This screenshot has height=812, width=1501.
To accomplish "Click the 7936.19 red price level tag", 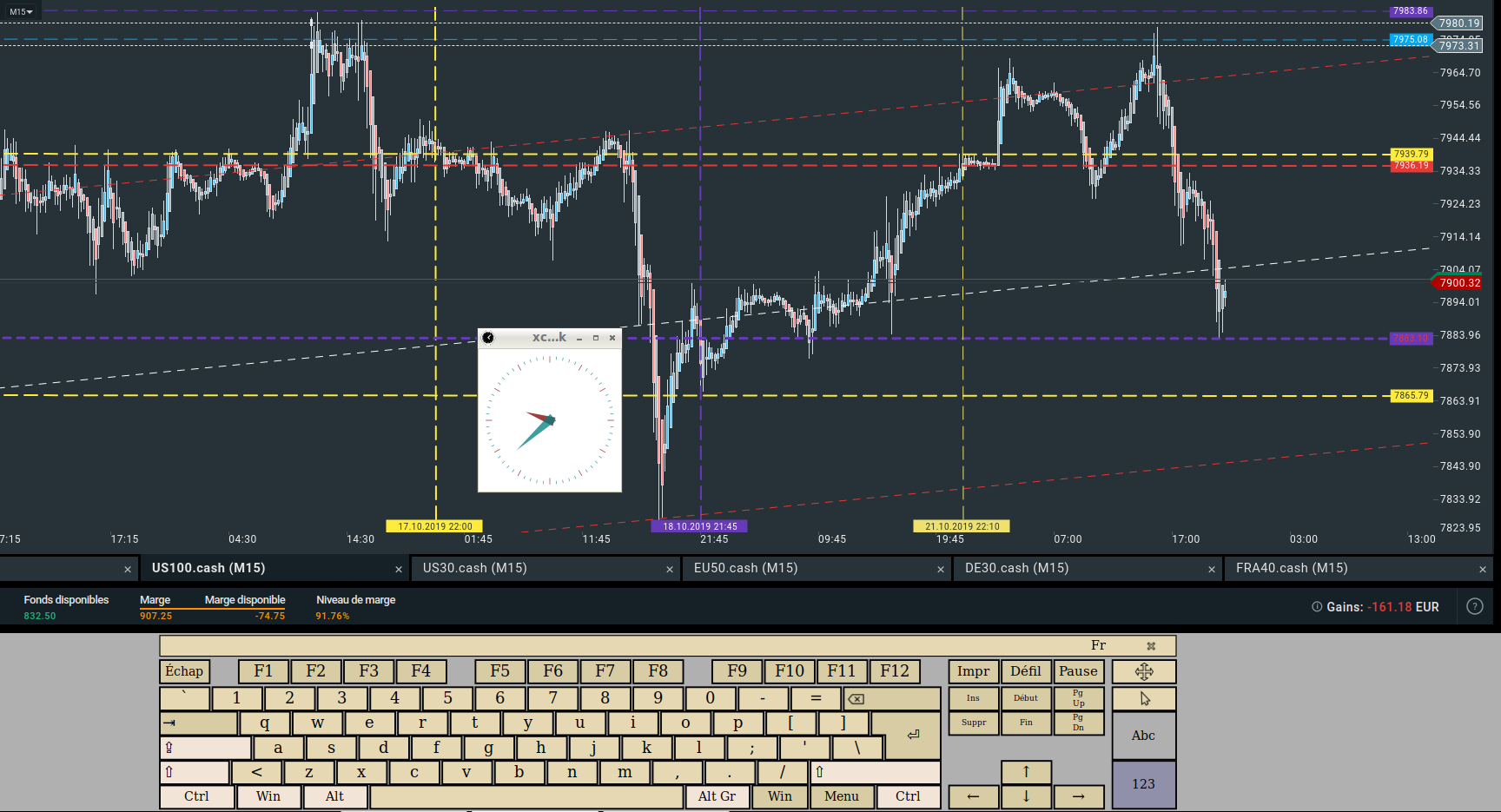I will click(x=1412, y=166).
